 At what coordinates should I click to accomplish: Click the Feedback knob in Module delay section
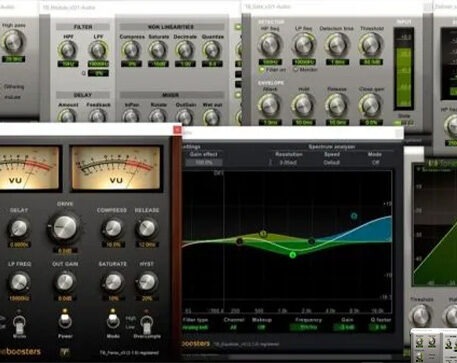(97, 115)
